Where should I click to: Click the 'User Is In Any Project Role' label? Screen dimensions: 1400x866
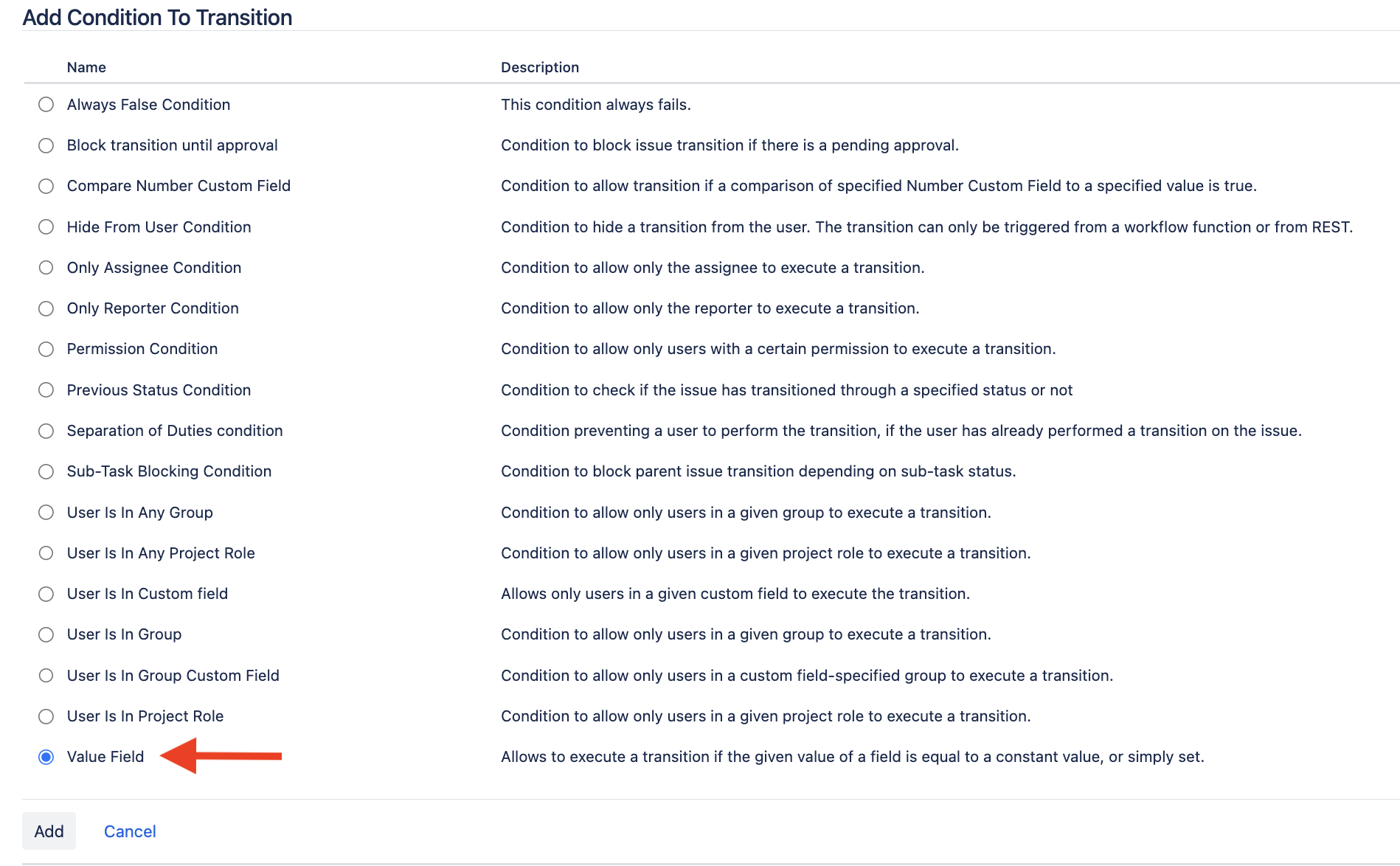coord(161,553)
